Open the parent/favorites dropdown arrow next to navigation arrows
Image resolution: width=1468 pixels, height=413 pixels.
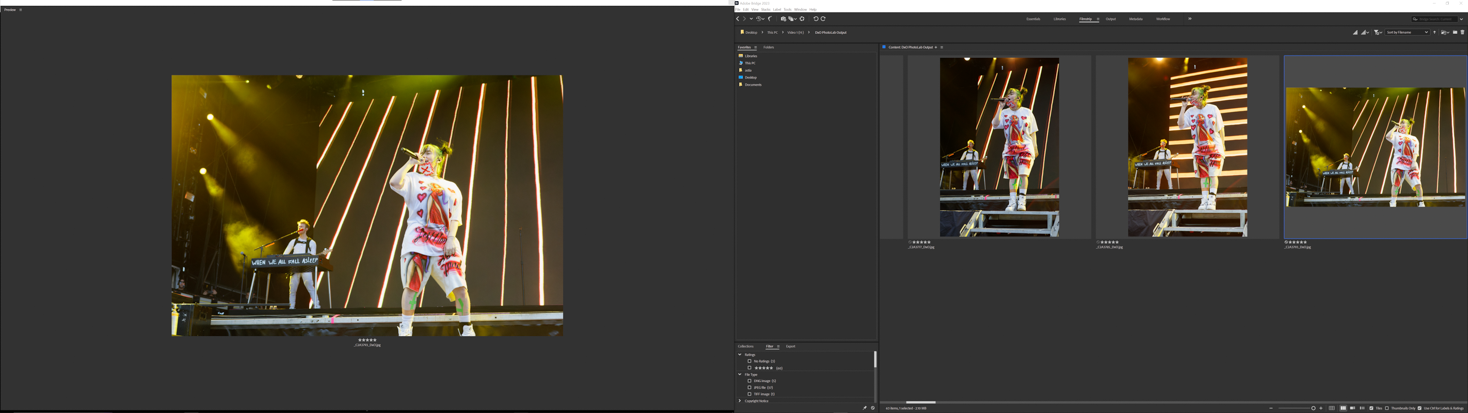click(x=751, y=18)
